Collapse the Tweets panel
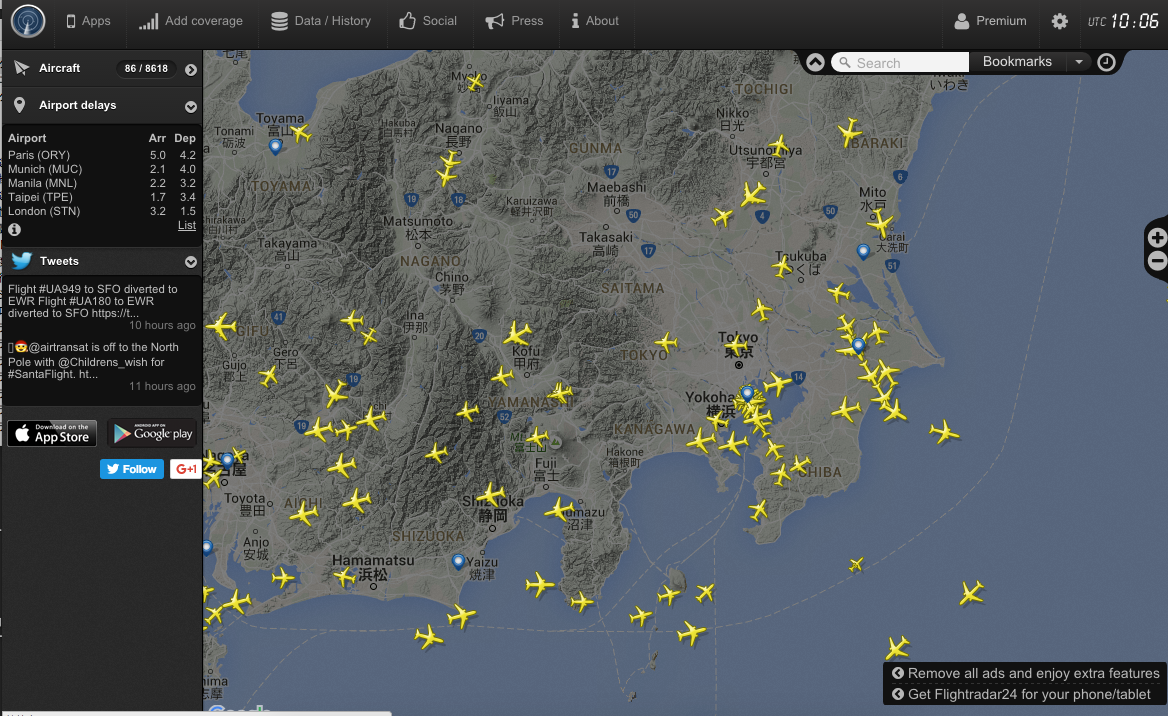1168x716 pixels. pyautogui.click(x=190, y=261)
